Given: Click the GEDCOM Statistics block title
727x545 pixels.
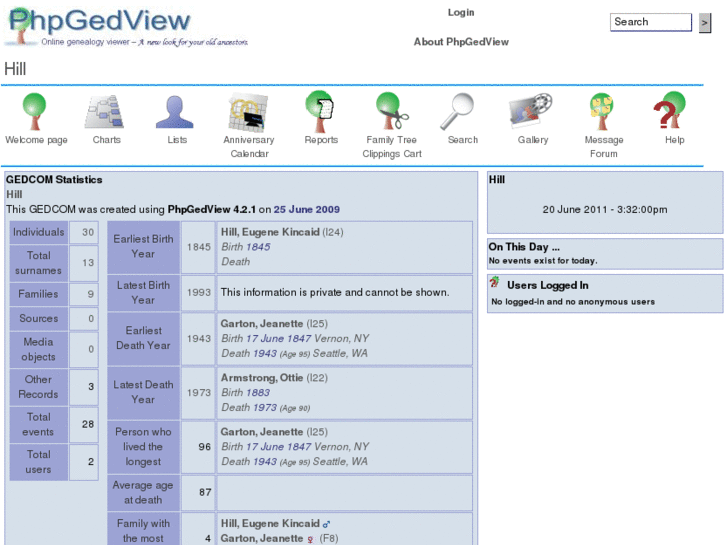Looking at the screenshot, I should [54, 180].
